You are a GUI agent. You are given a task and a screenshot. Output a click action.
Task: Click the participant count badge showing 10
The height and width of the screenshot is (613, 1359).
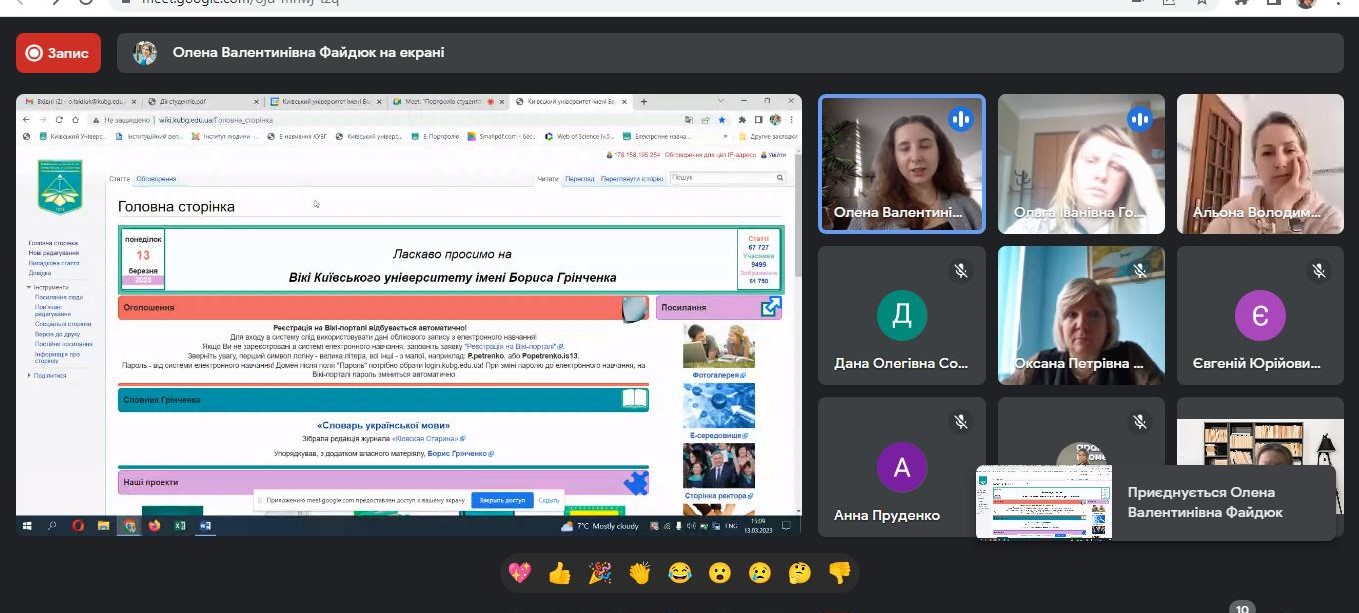point(1242,608)
